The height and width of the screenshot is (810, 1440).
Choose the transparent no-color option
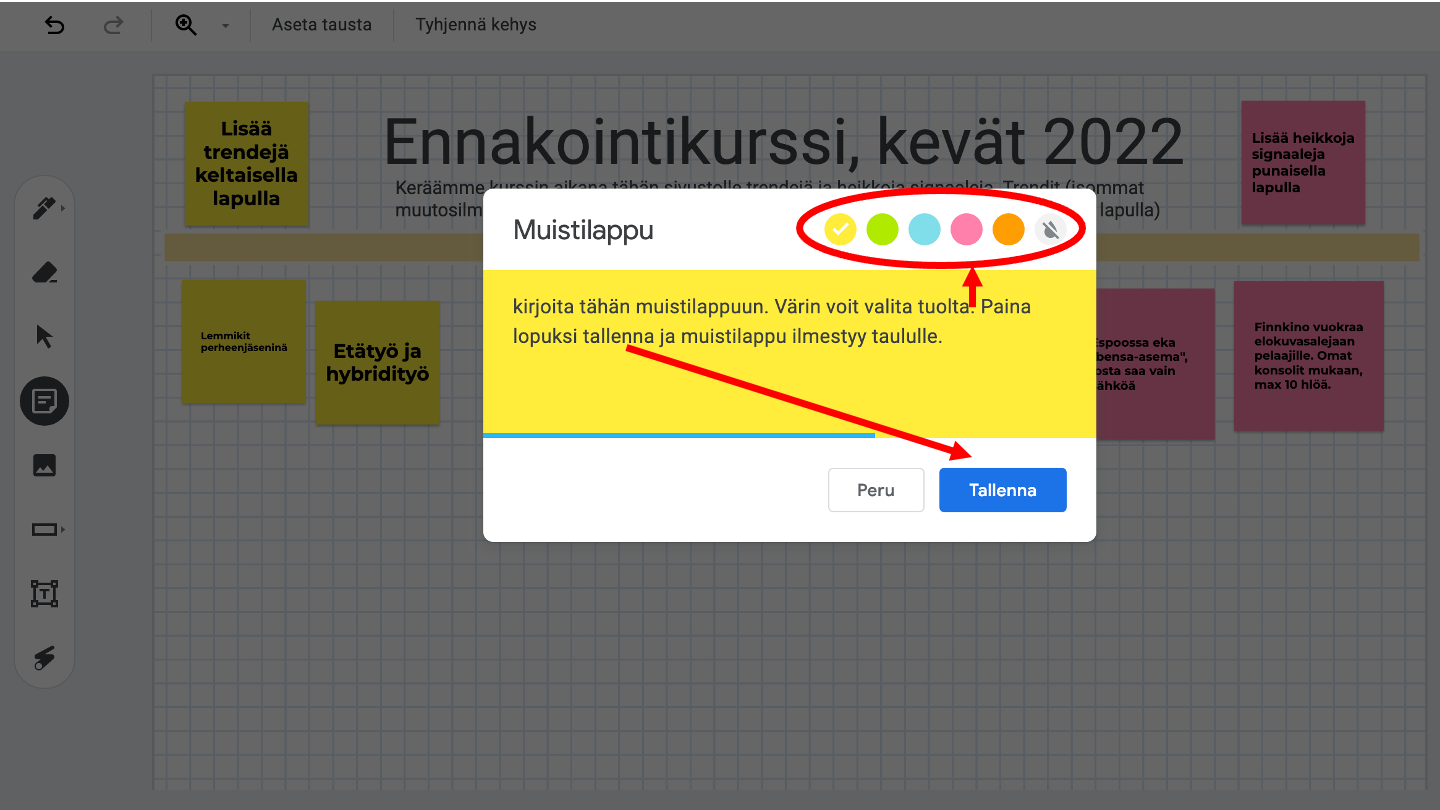tap(1050, 230)
